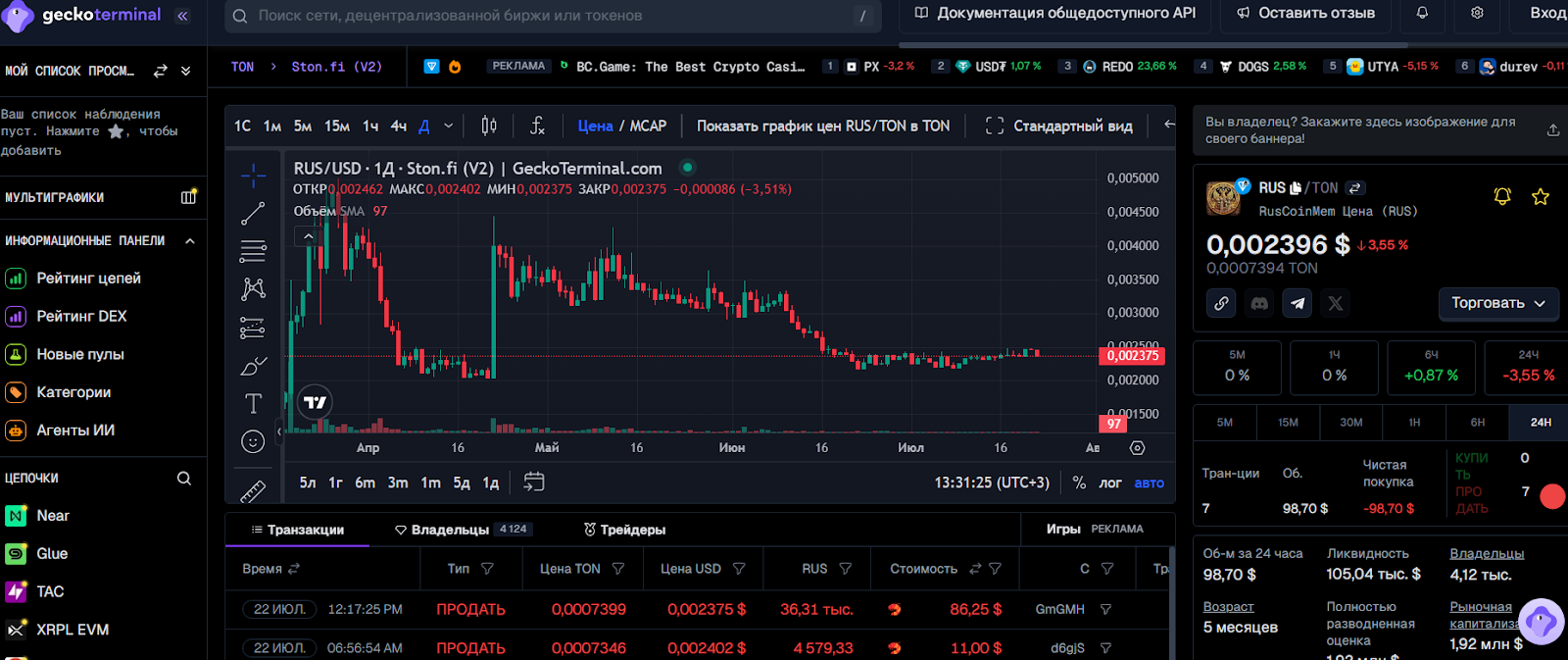Select the 15M stats period tab
This screenshot has height=660, width=1568.
[1288, 423]
